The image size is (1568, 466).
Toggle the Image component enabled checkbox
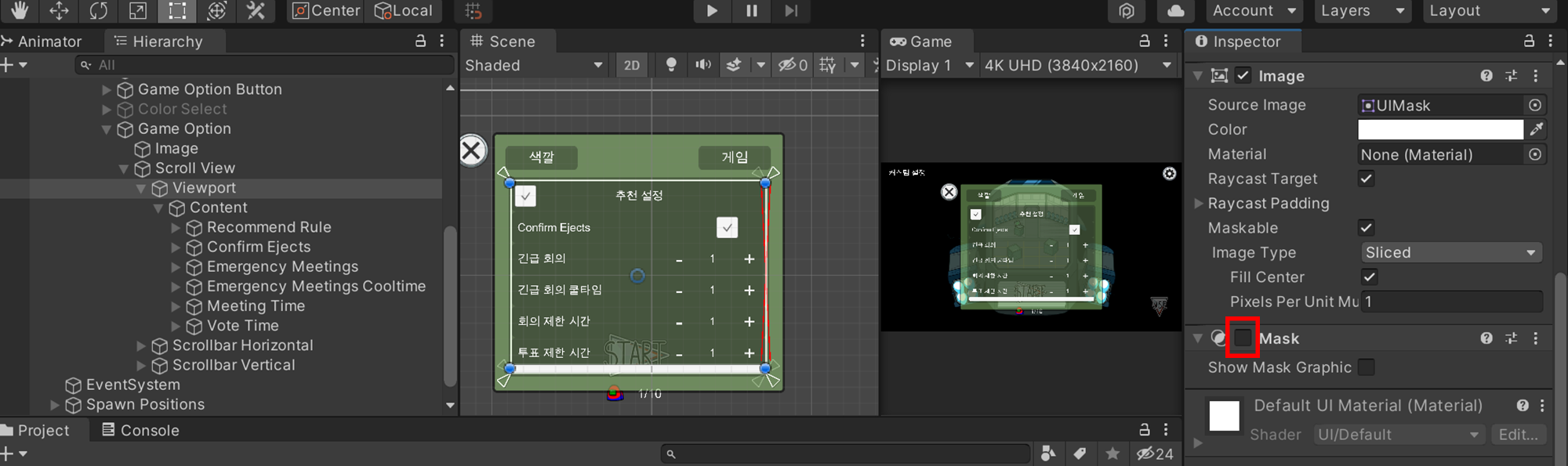click(x=1243, y=76)
